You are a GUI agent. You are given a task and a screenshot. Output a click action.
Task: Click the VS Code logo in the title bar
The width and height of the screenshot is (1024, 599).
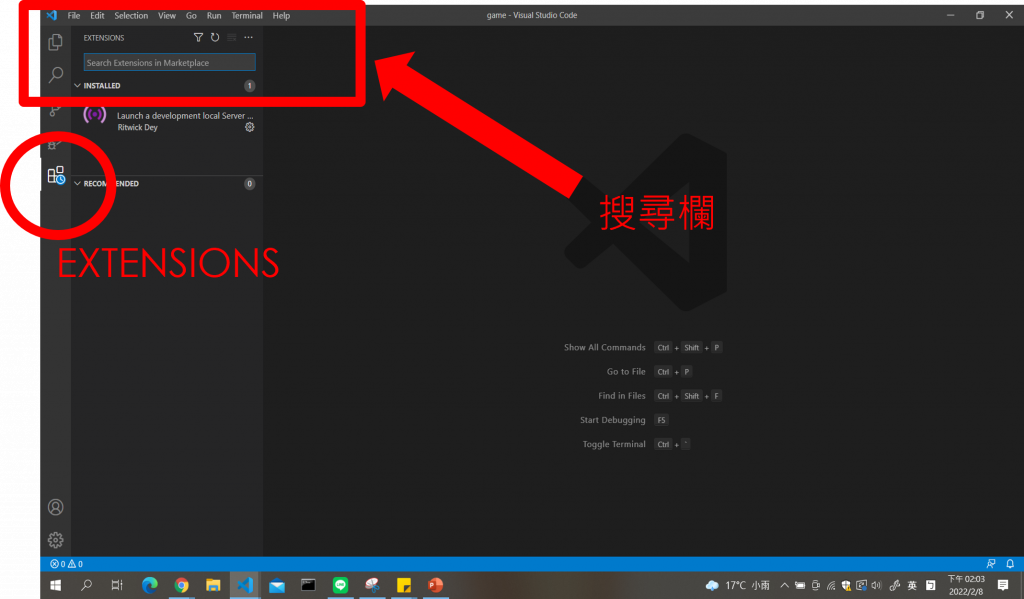pyautogui.click(x=52, y=15)
